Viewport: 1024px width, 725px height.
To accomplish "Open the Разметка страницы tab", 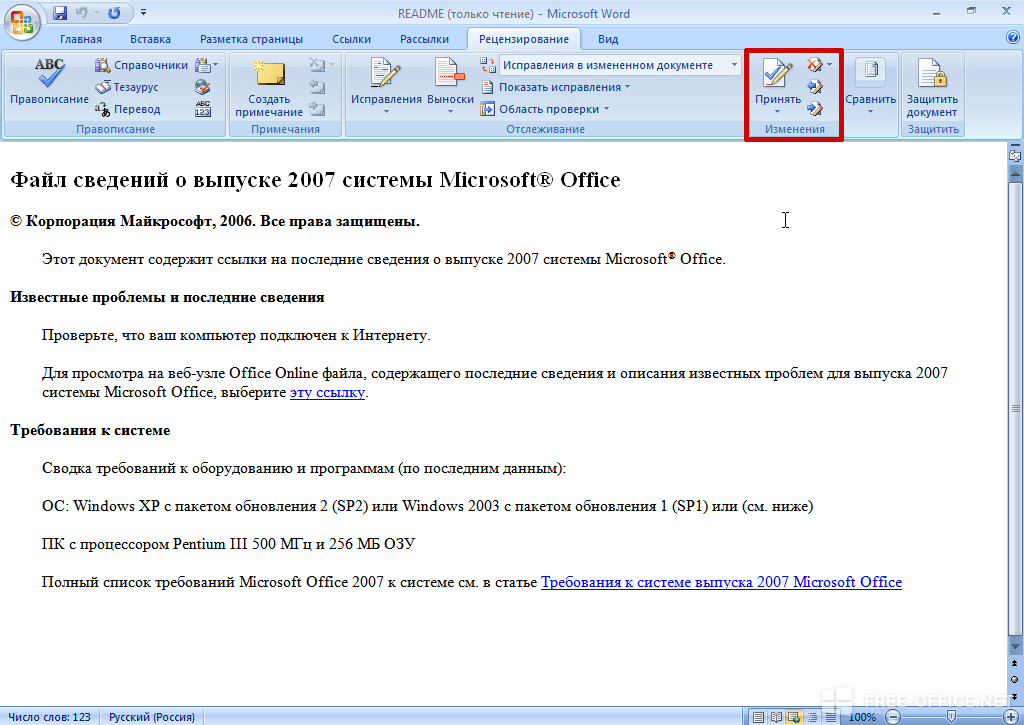I will [251, 39].
